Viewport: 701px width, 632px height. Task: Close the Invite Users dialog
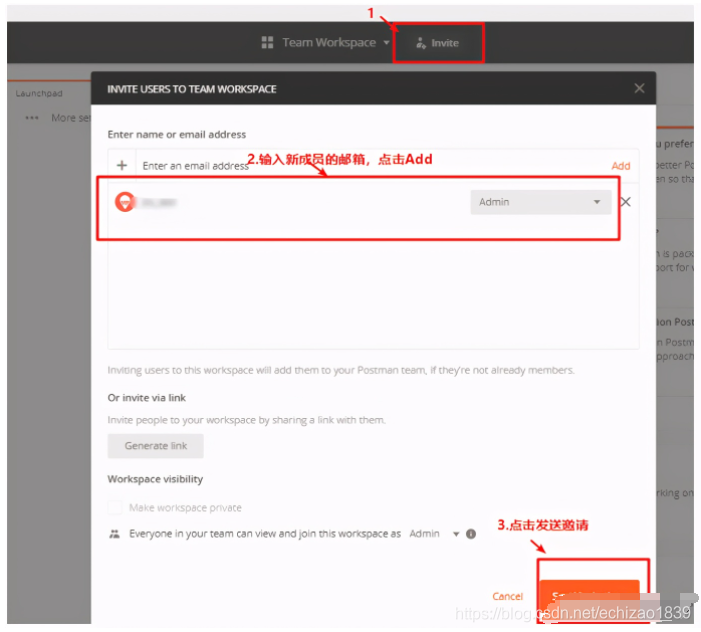coord(639,88)
